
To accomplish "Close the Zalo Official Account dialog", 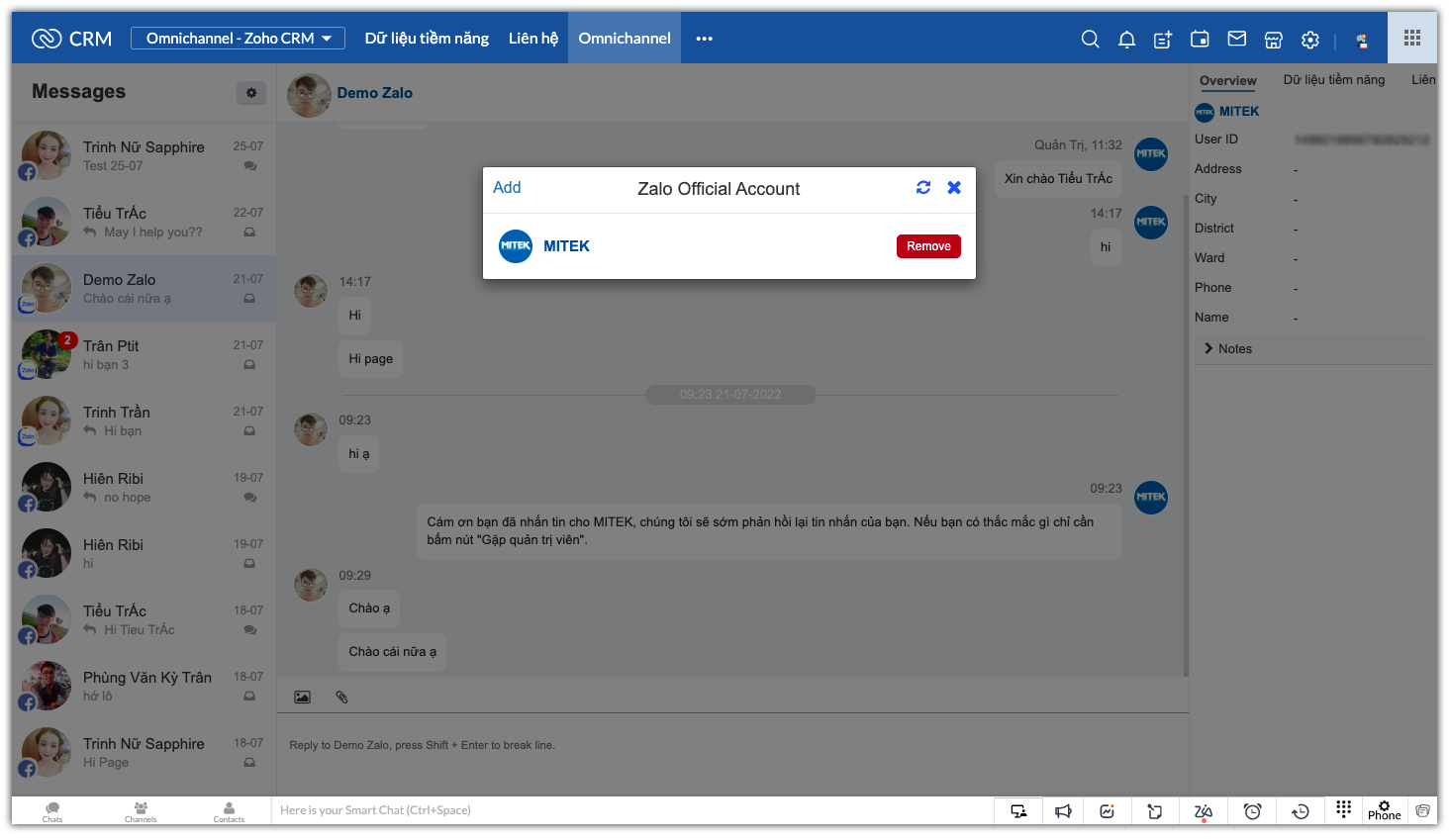I will (x=954, y=188).
